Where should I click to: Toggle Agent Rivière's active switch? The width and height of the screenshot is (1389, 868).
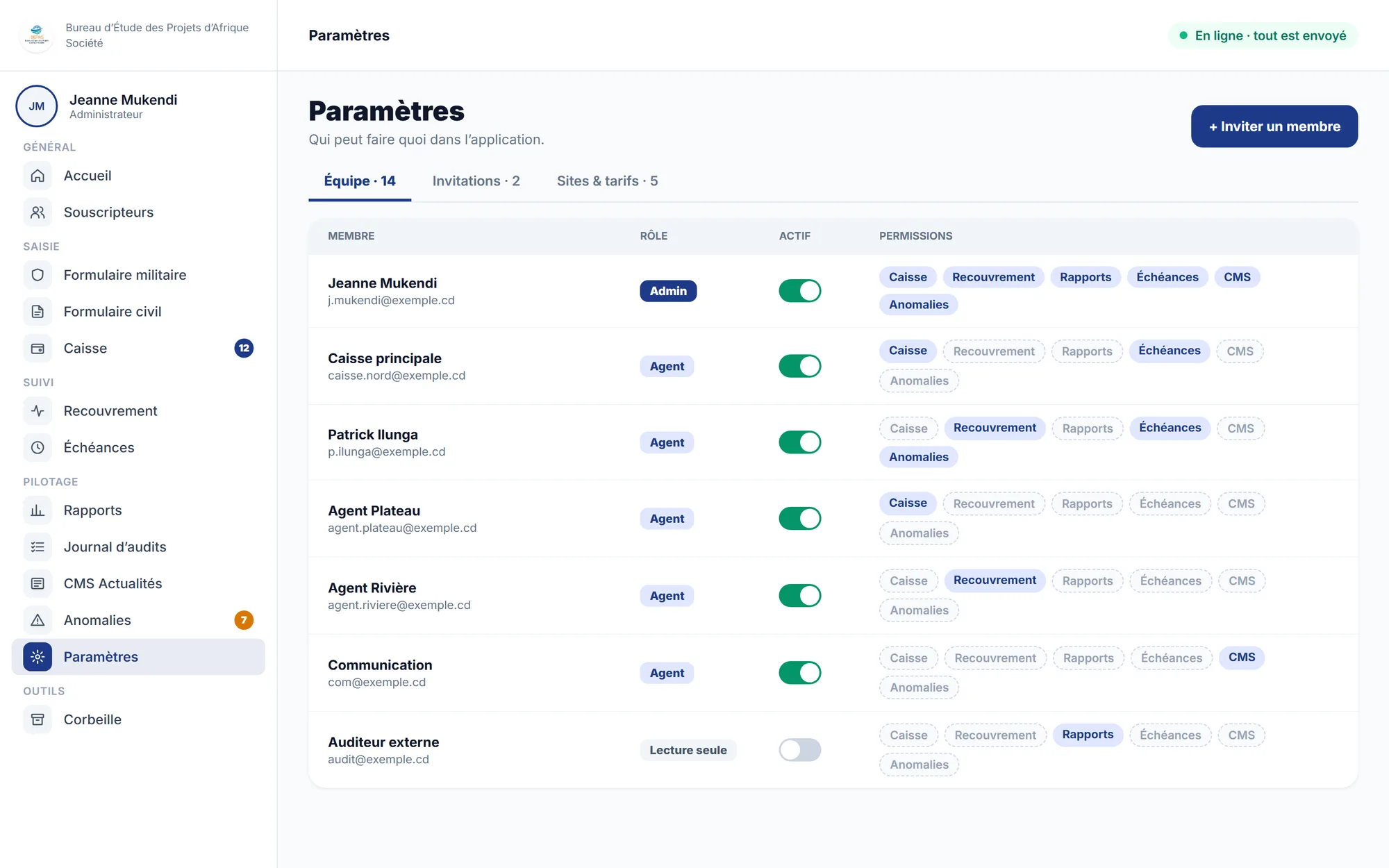pyautogui.click(x=799, y=596)
